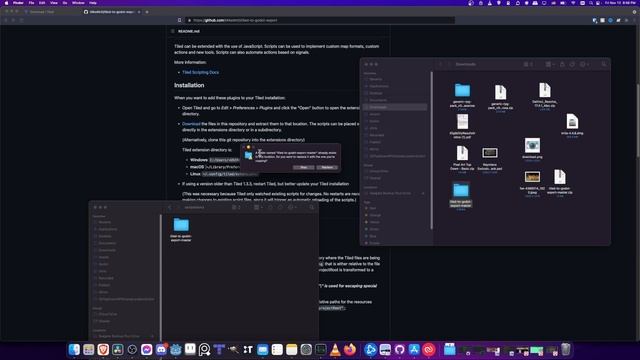This screenshot has height=360, width=640.
Task: Open the Mail app from the Dock
Action: (262, 350)
